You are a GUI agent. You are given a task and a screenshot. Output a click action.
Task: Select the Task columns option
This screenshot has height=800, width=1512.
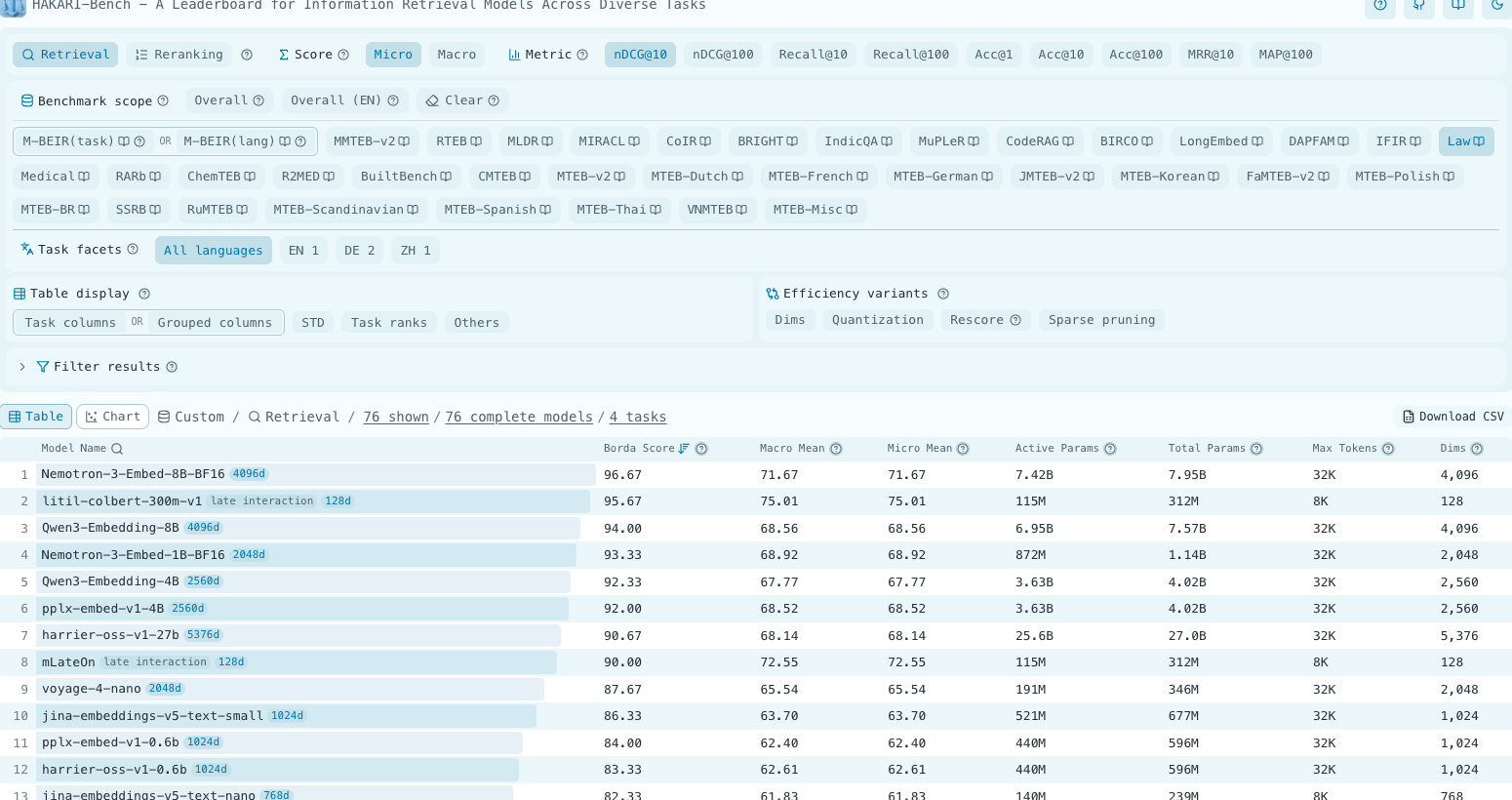pyautogui.click(x=70, y=323)
